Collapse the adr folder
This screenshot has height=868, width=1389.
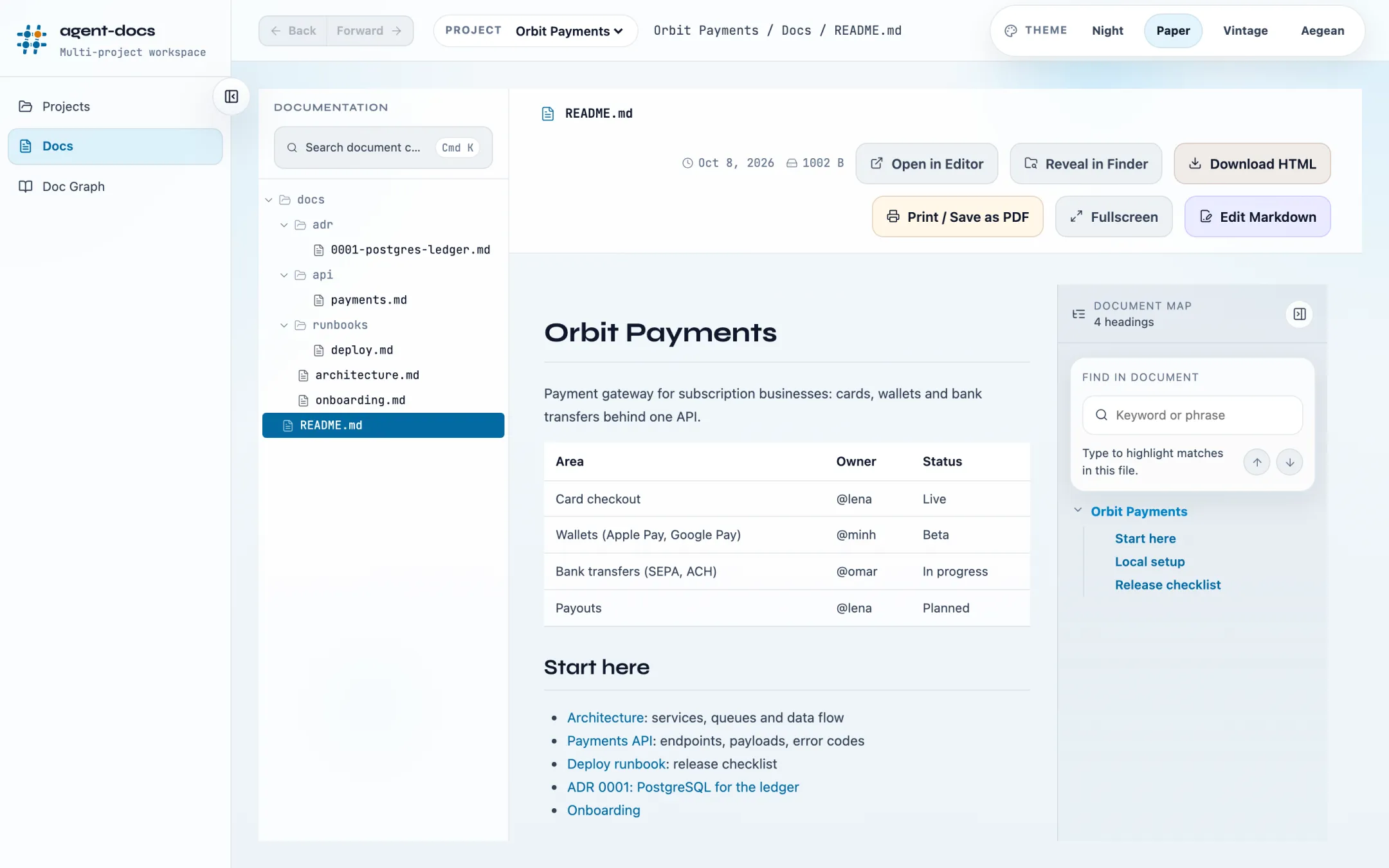284,225
